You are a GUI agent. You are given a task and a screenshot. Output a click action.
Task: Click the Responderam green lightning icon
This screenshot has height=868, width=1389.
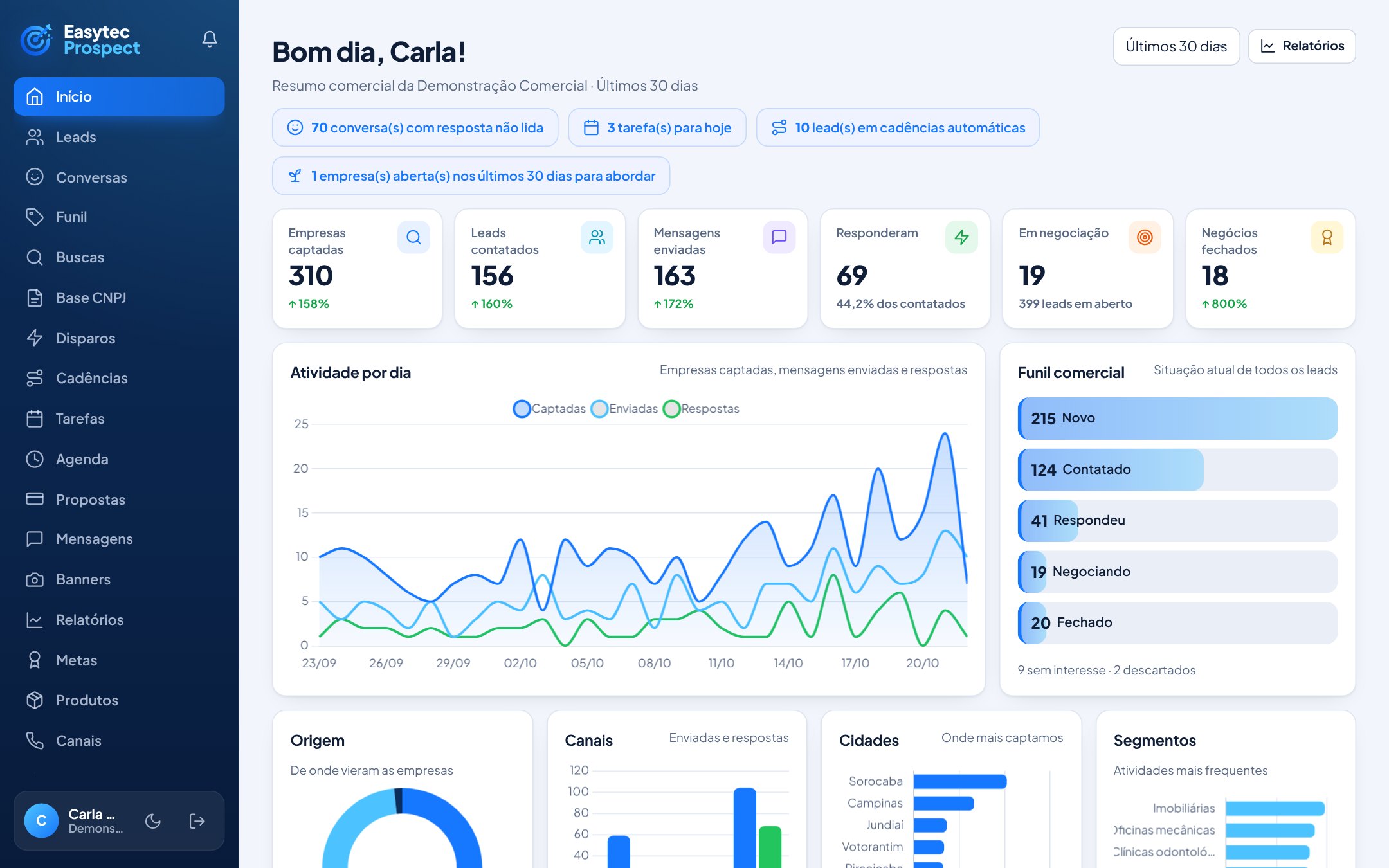[961, 237]
